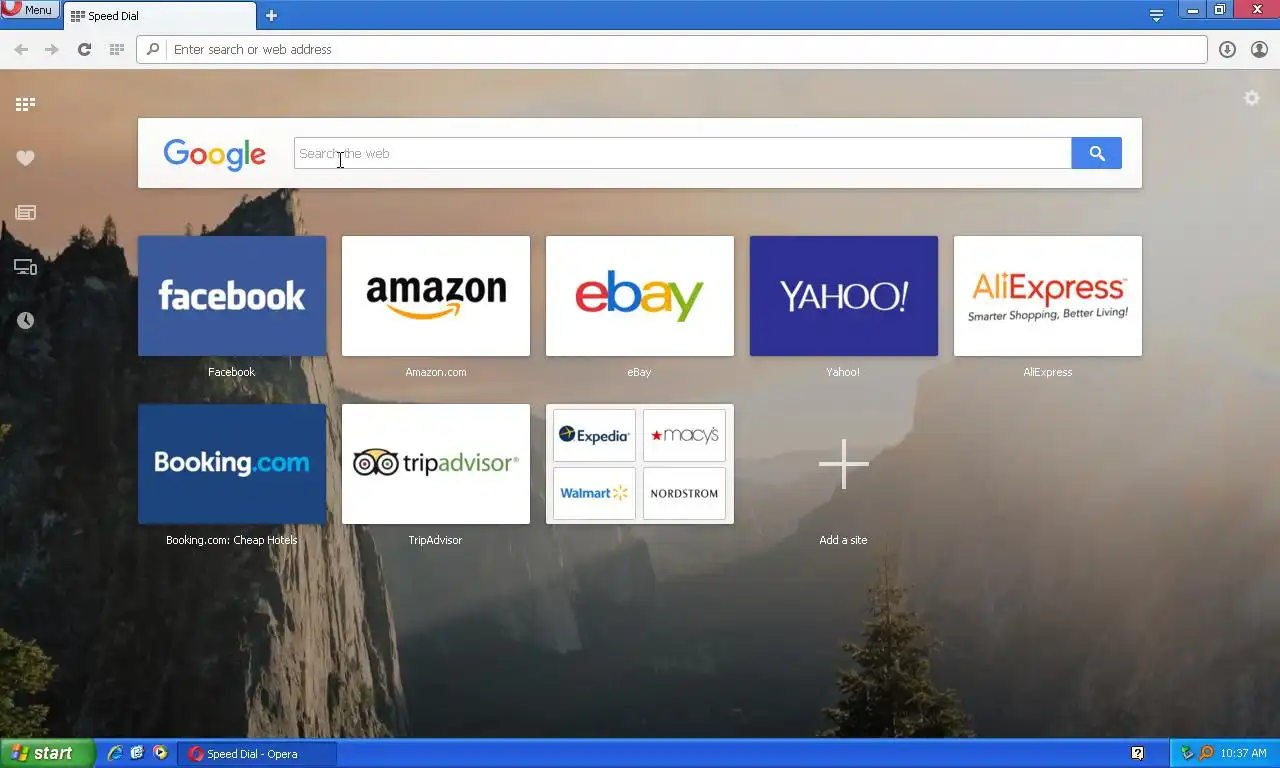Click the Google logo
This screenshot has width=1280, height=768.
pyautogui.click(x=214, y=154)
